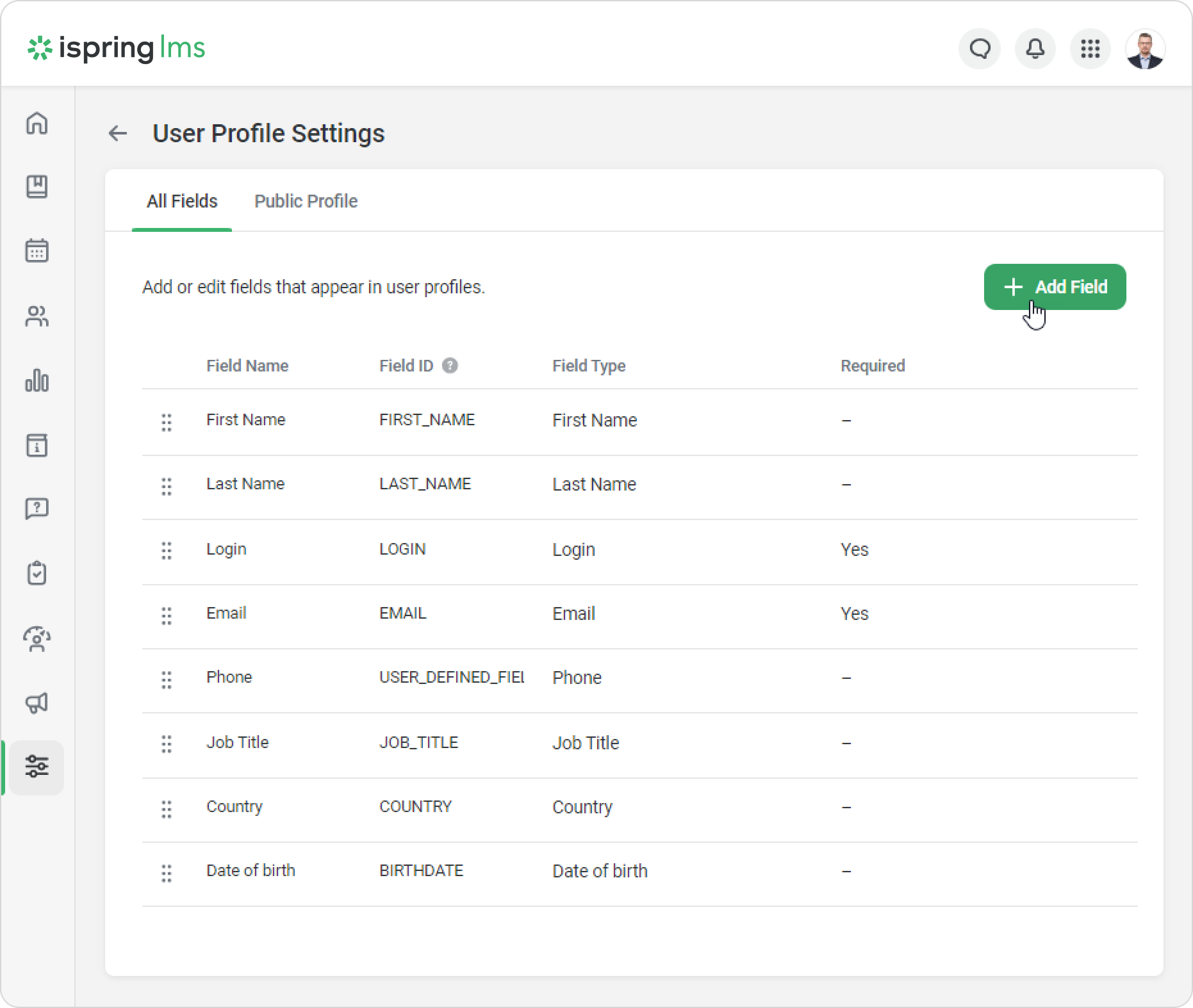Open the users icon in sidebar
1193x1008 pixels.
click(37, 316)
